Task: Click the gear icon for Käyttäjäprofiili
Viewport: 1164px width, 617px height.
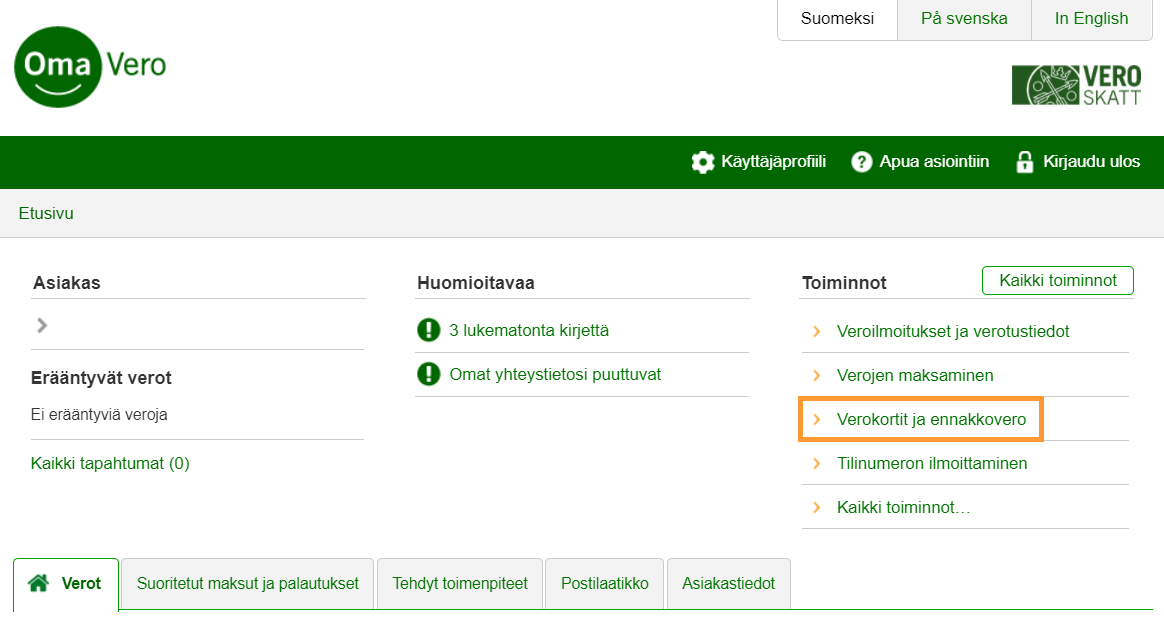Action: (x=703, y=162)
